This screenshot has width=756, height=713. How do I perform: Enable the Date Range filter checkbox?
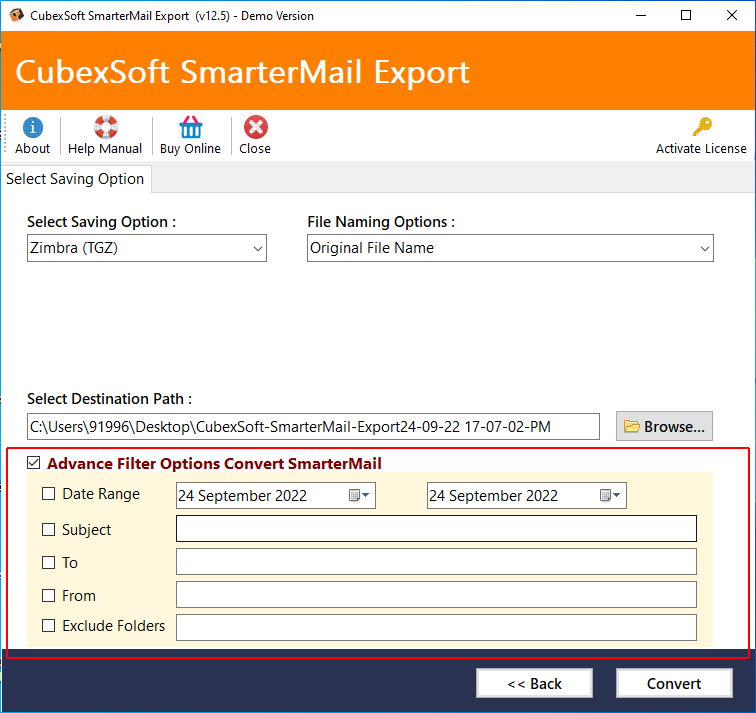pyautogui.click(x=48, y=494)
